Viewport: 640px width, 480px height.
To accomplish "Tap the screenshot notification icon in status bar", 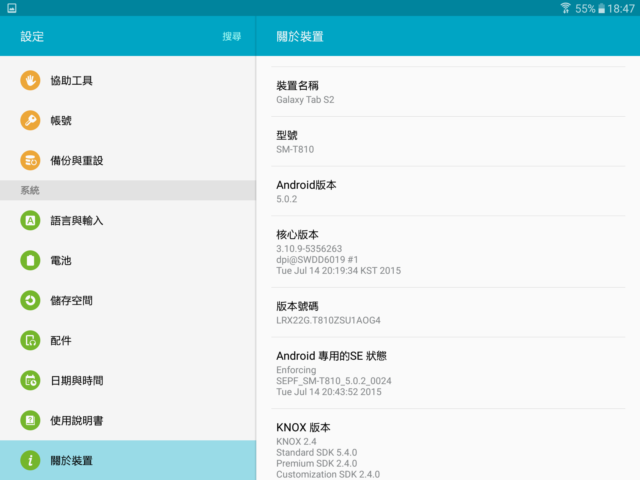I will (x=12, y=8).
